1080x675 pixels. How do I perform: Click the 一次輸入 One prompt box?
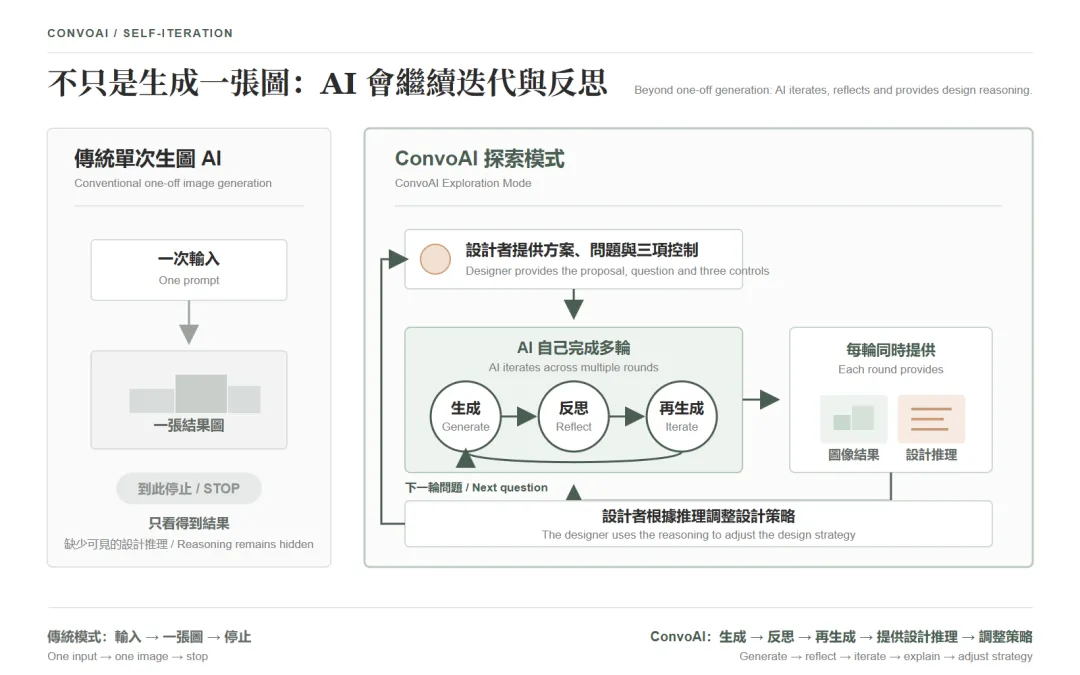[x=189, y=269]
